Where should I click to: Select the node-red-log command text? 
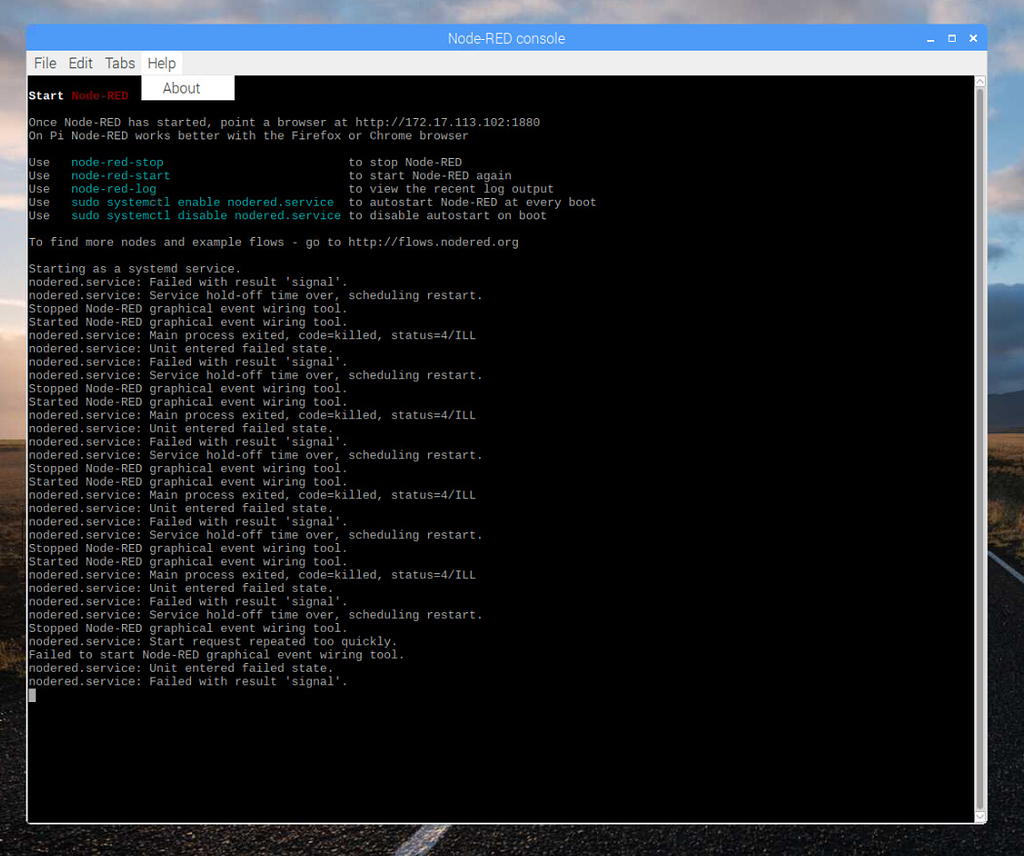(113, 188)
